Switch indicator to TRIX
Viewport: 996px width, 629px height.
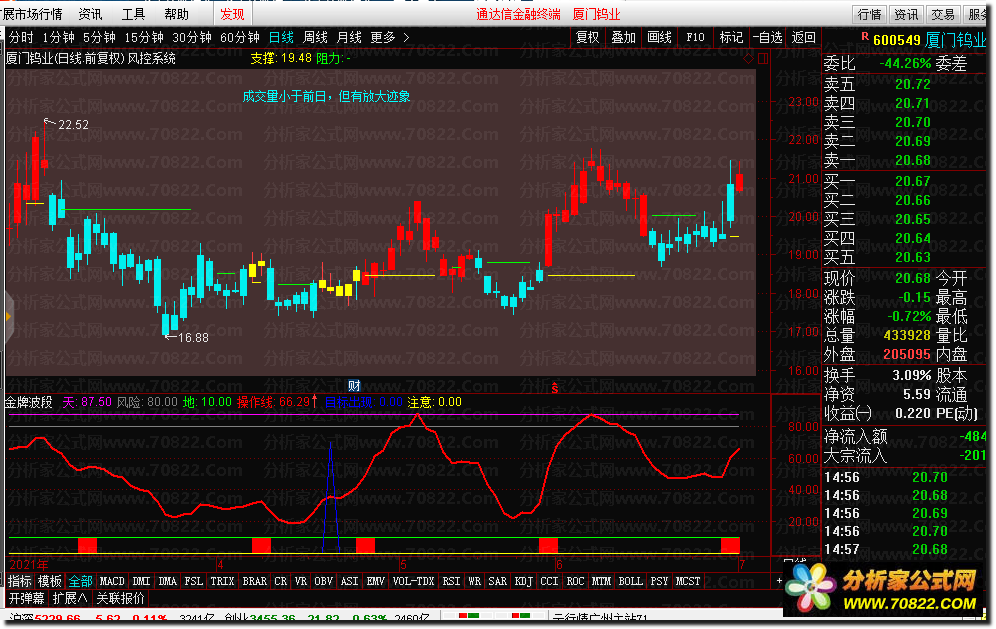(222, 581)
